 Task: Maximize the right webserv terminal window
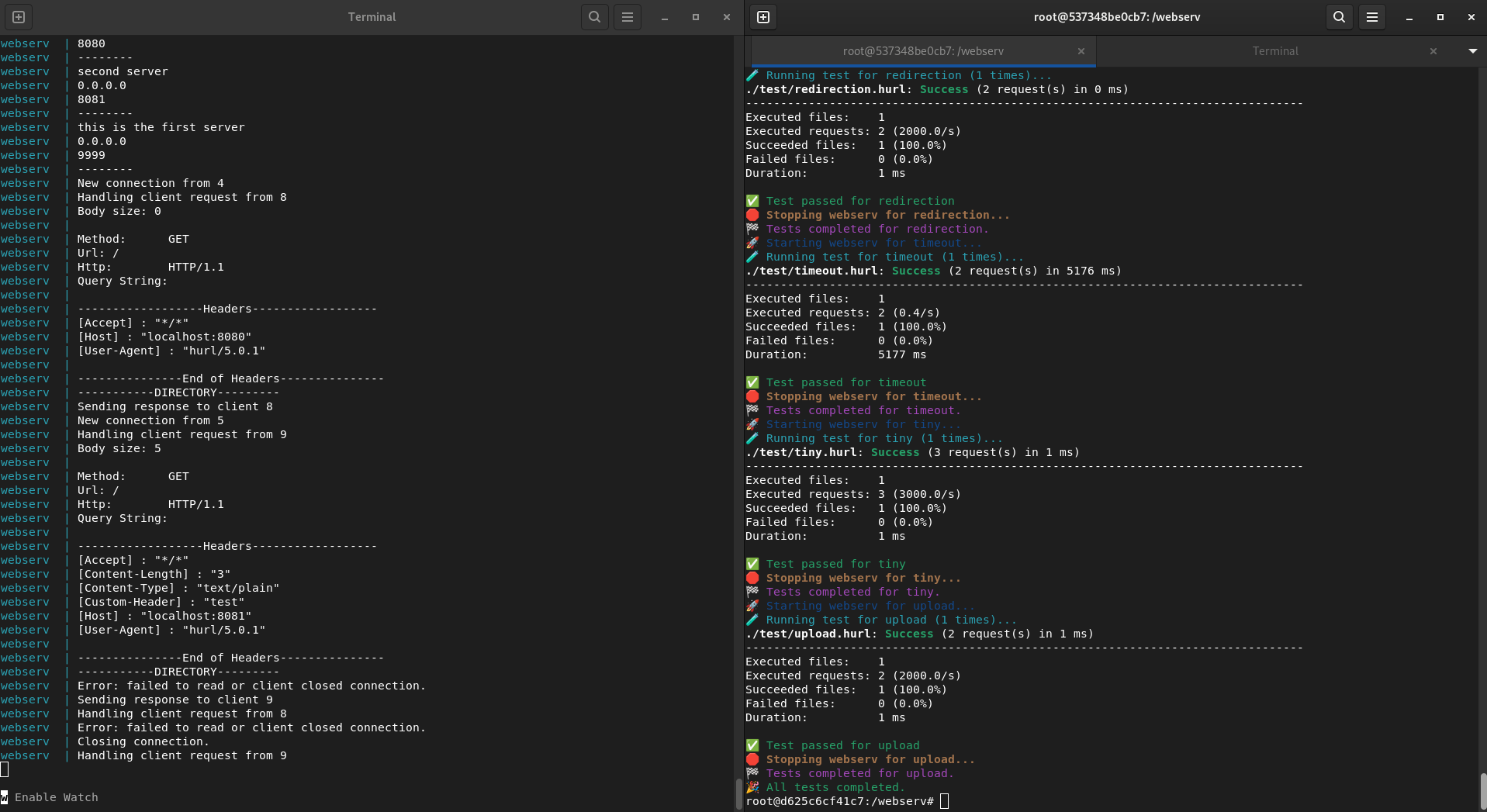pyautogui.click(x=1440, y=17)
